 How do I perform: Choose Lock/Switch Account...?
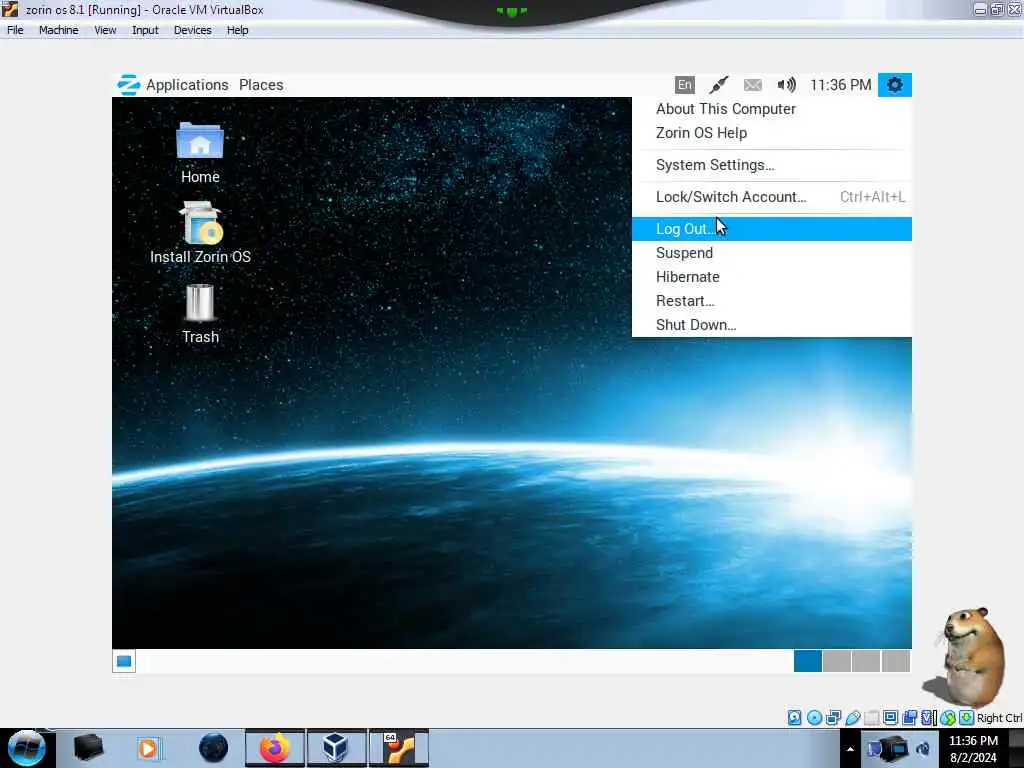pos(771,197)
